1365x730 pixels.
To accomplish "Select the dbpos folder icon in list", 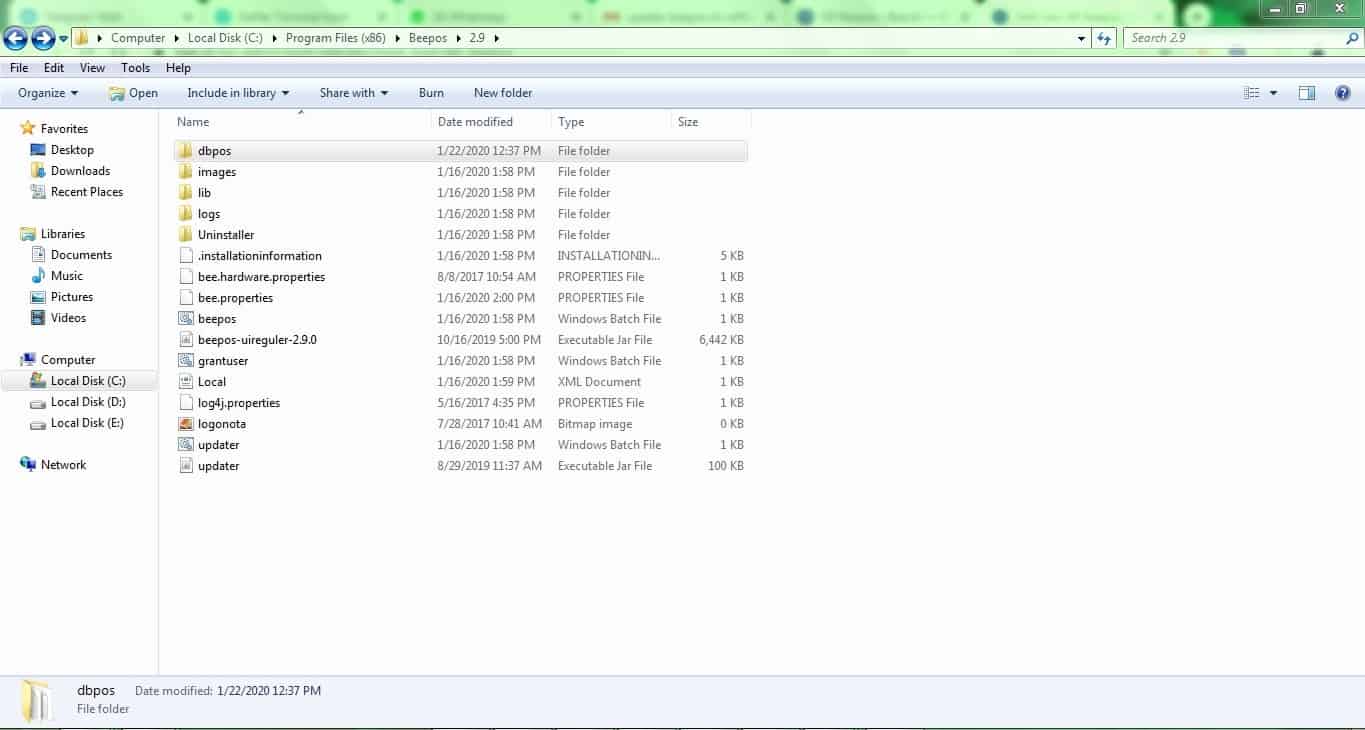I will pos(185,151).
